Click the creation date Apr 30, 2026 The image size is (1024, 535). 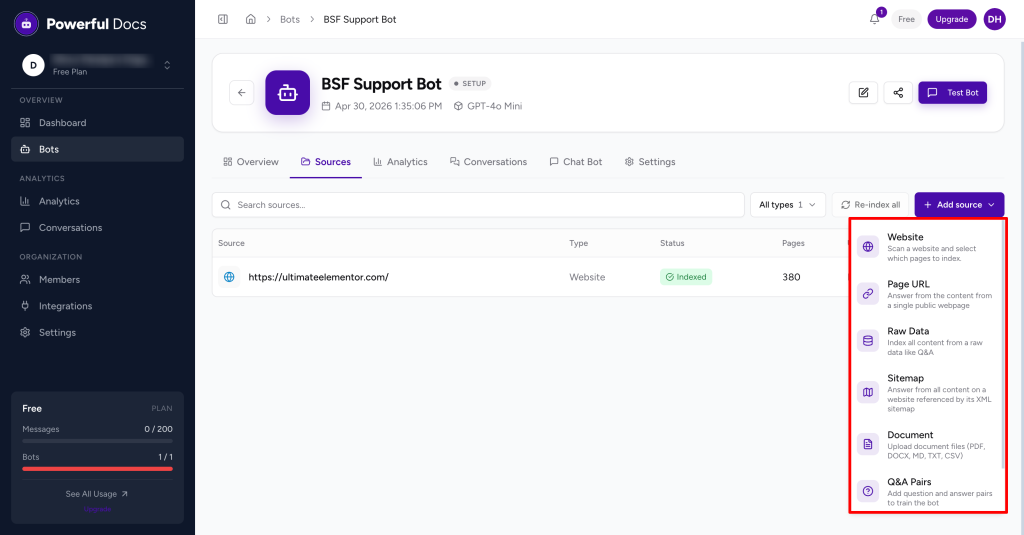pyautogui.click(x=381, y=106)
